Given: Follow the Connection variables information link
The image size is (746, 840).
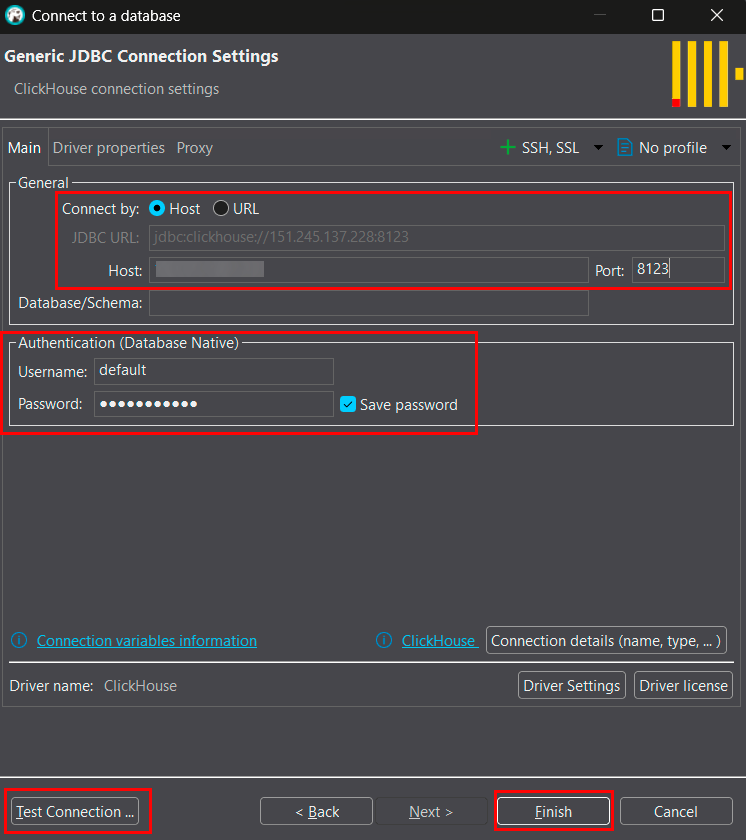Looking at the screenshot, I should point(147,640).
